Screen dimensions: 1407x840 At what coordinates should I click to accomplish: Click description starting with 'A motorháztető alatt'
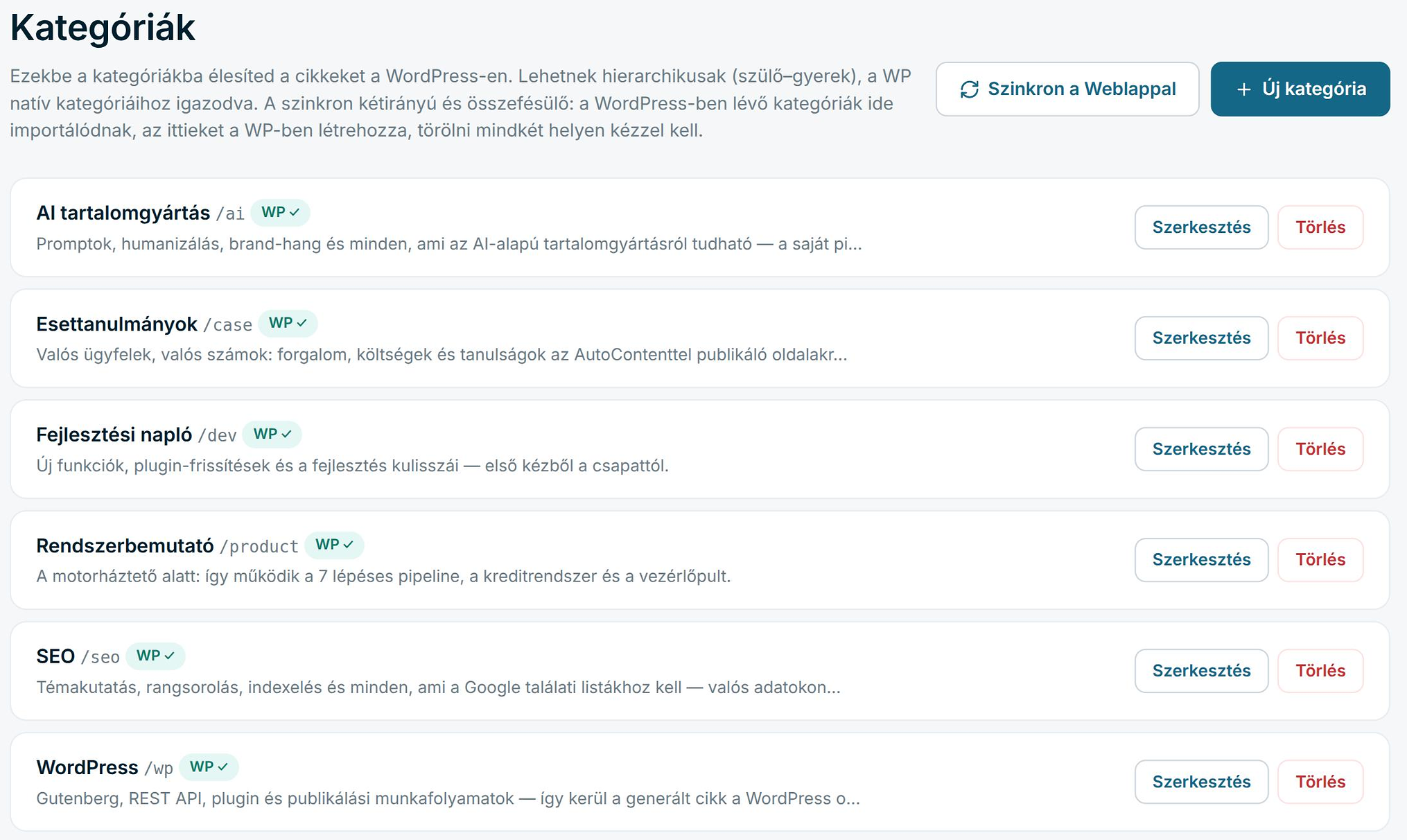pyautogui.click(x=383, y=577)
